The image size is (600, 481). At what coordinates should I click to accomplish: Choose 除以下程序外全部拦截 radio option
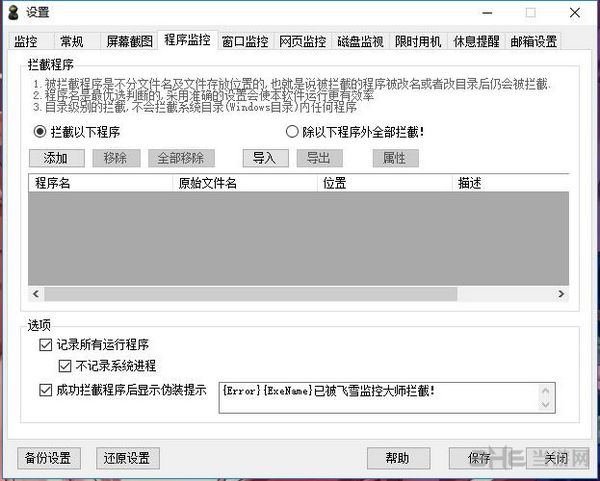[355, 132]
